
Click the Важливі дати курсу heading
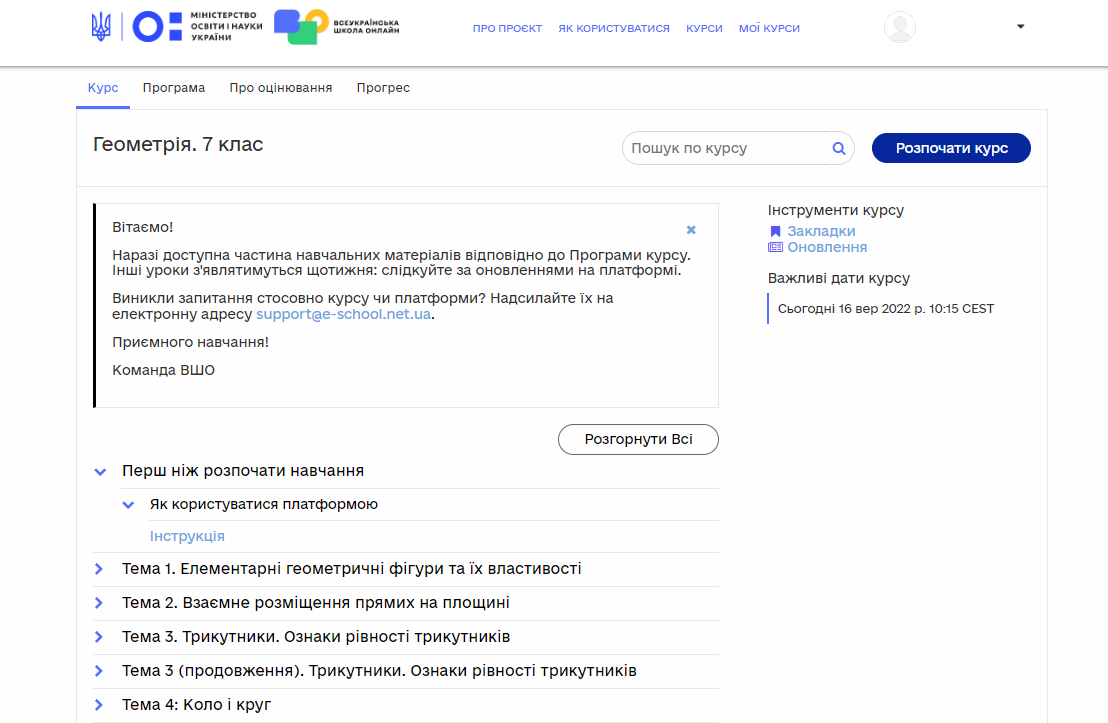[x=839, y=278]
